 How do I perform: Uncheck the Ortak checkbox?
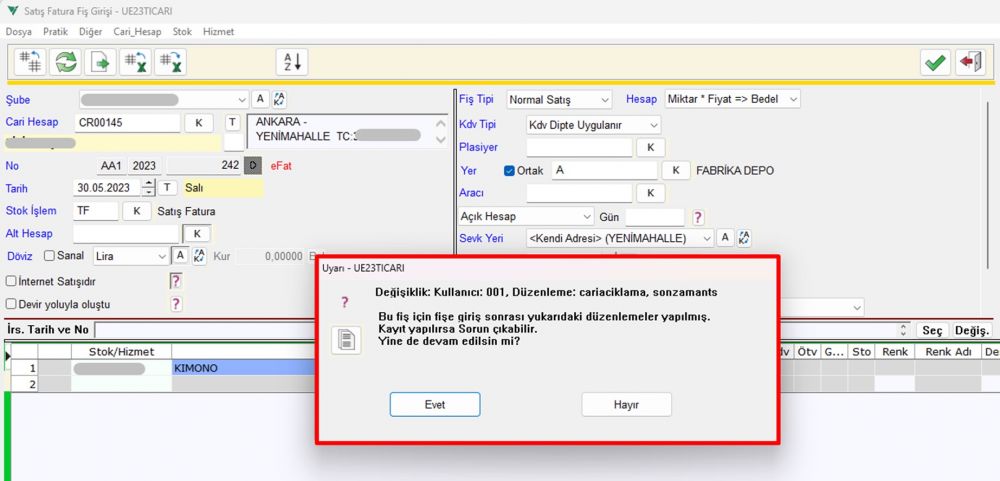509,171
